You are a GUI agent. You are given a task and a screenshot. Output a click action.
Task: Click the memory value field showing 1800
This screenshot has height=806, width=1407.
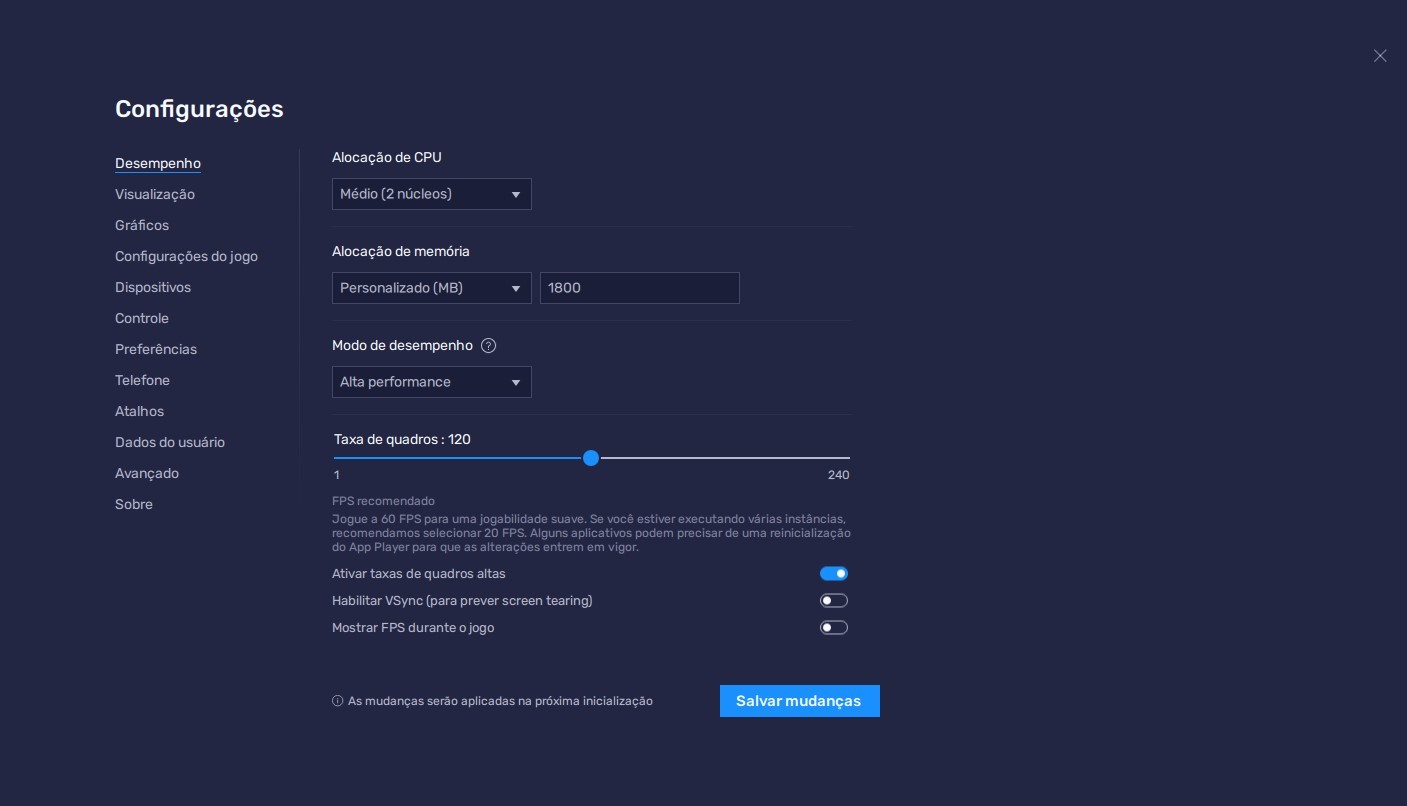pyautogui.click(x=640, y=288)
